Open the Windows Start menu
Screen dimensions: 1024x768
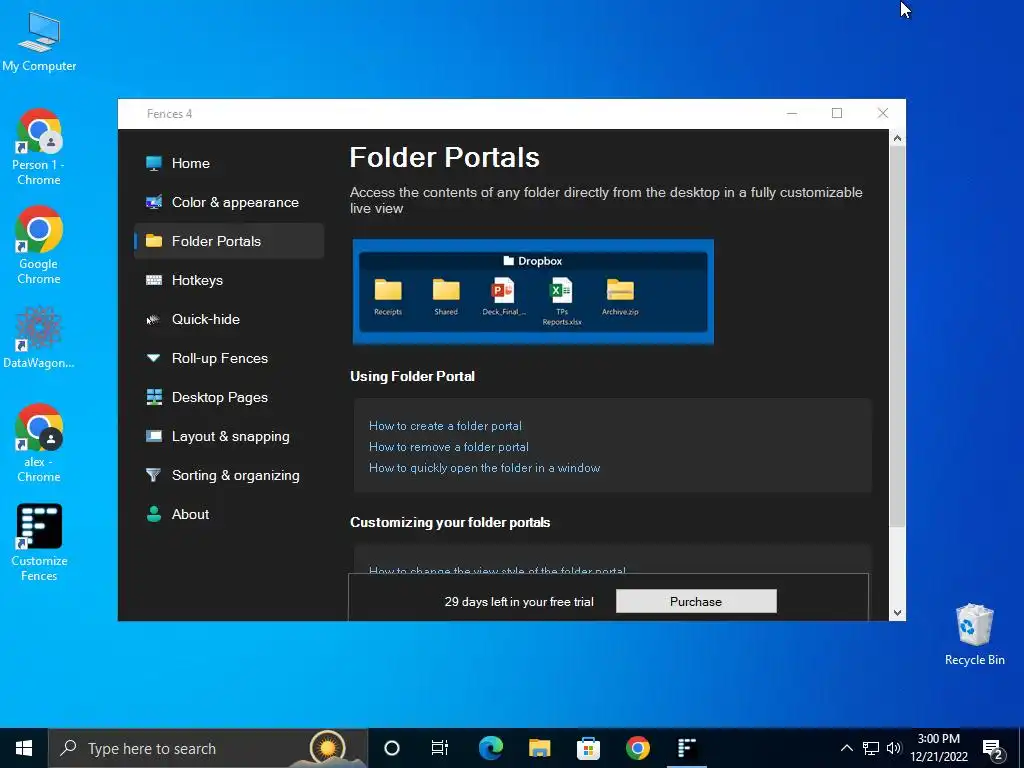(x=24, y=748)
